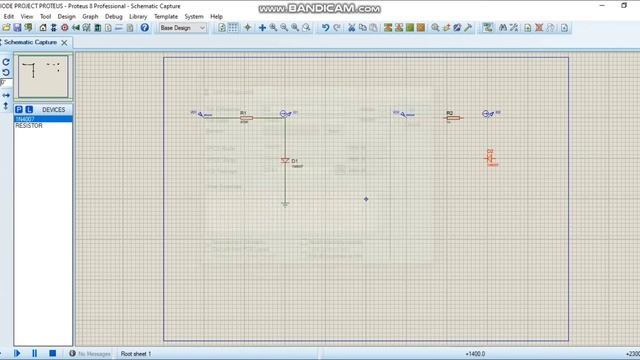Open the View menu
This screenshot has height=360, width=640.
point(27,17)
